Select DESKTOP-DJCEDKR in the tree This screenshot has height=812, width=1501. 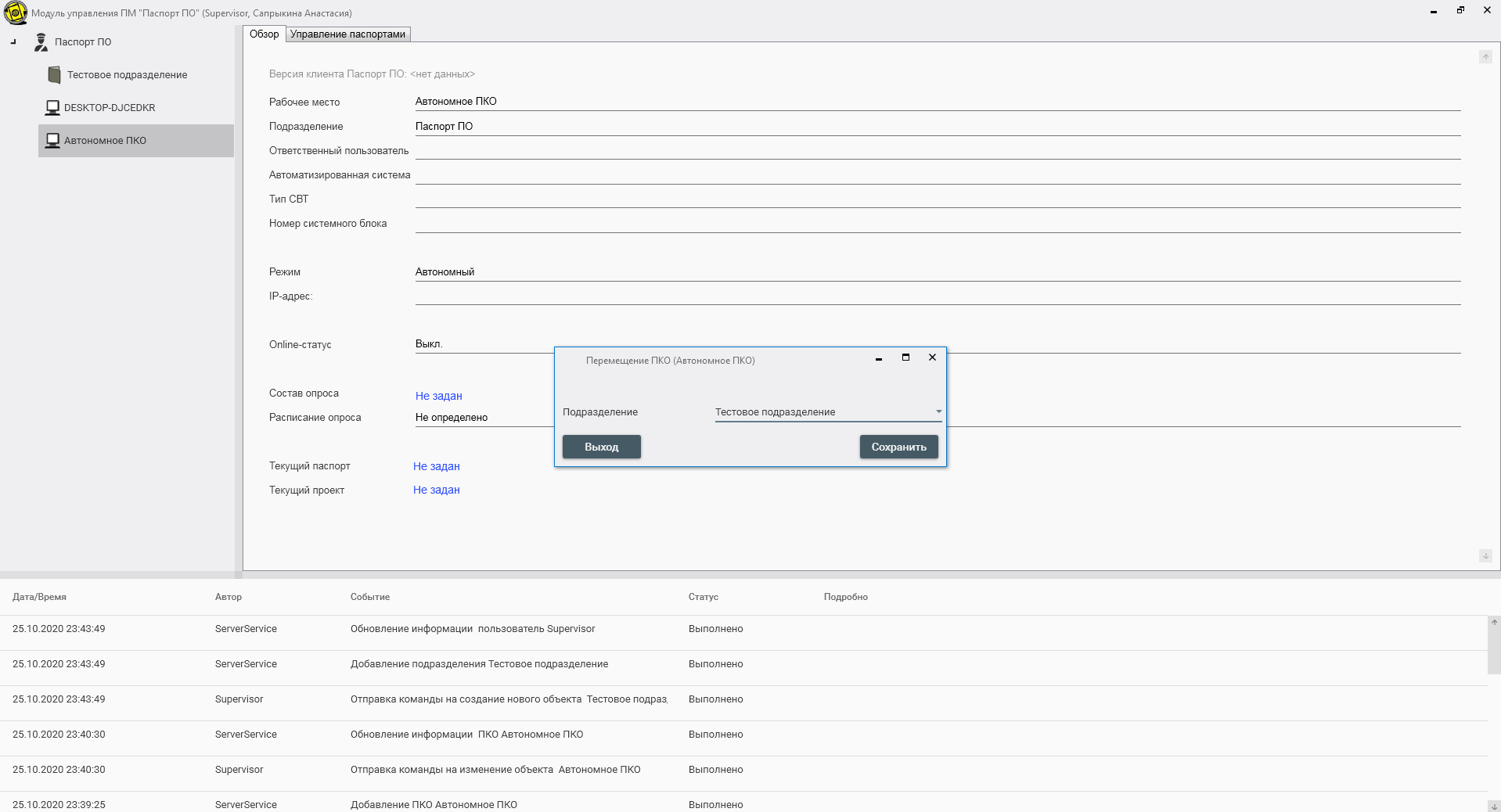click(x=110, y=108)
